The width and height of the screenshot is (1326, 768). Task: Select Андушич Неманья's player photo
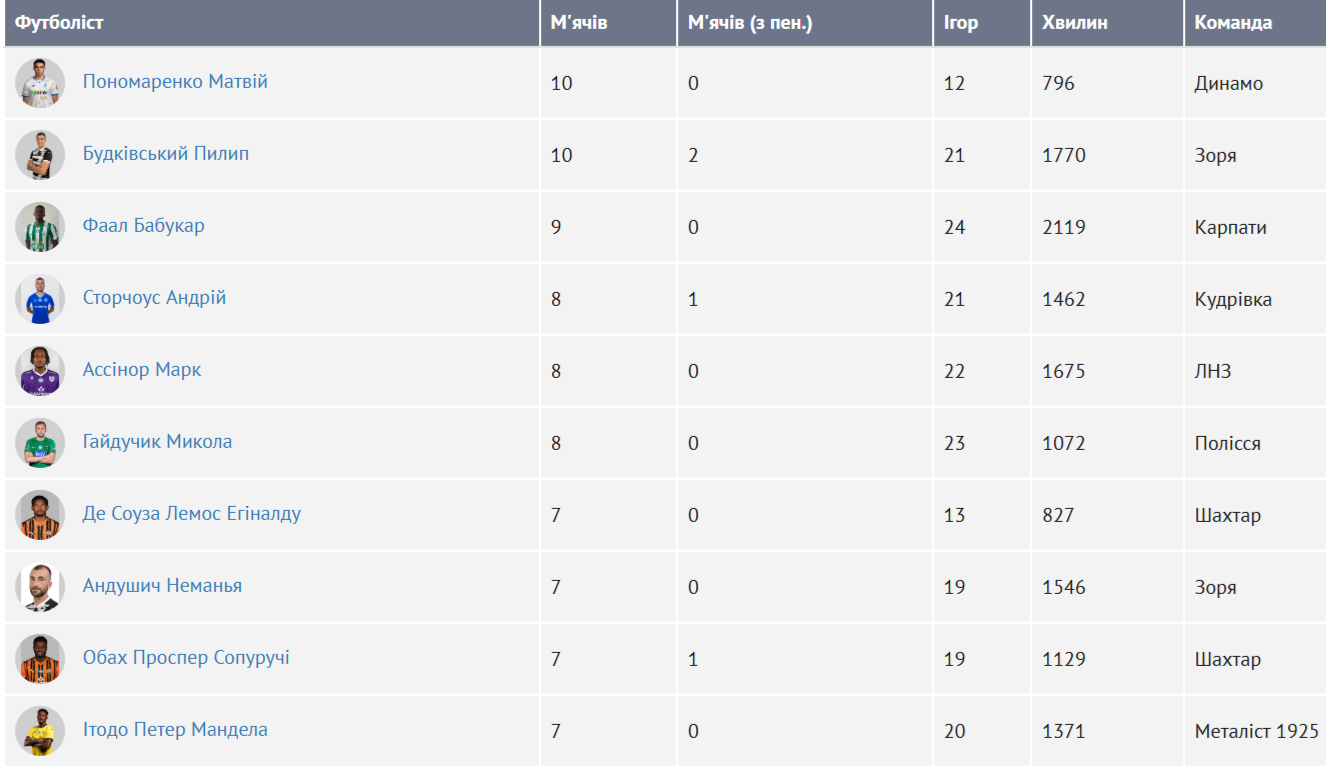coord(40,587)
